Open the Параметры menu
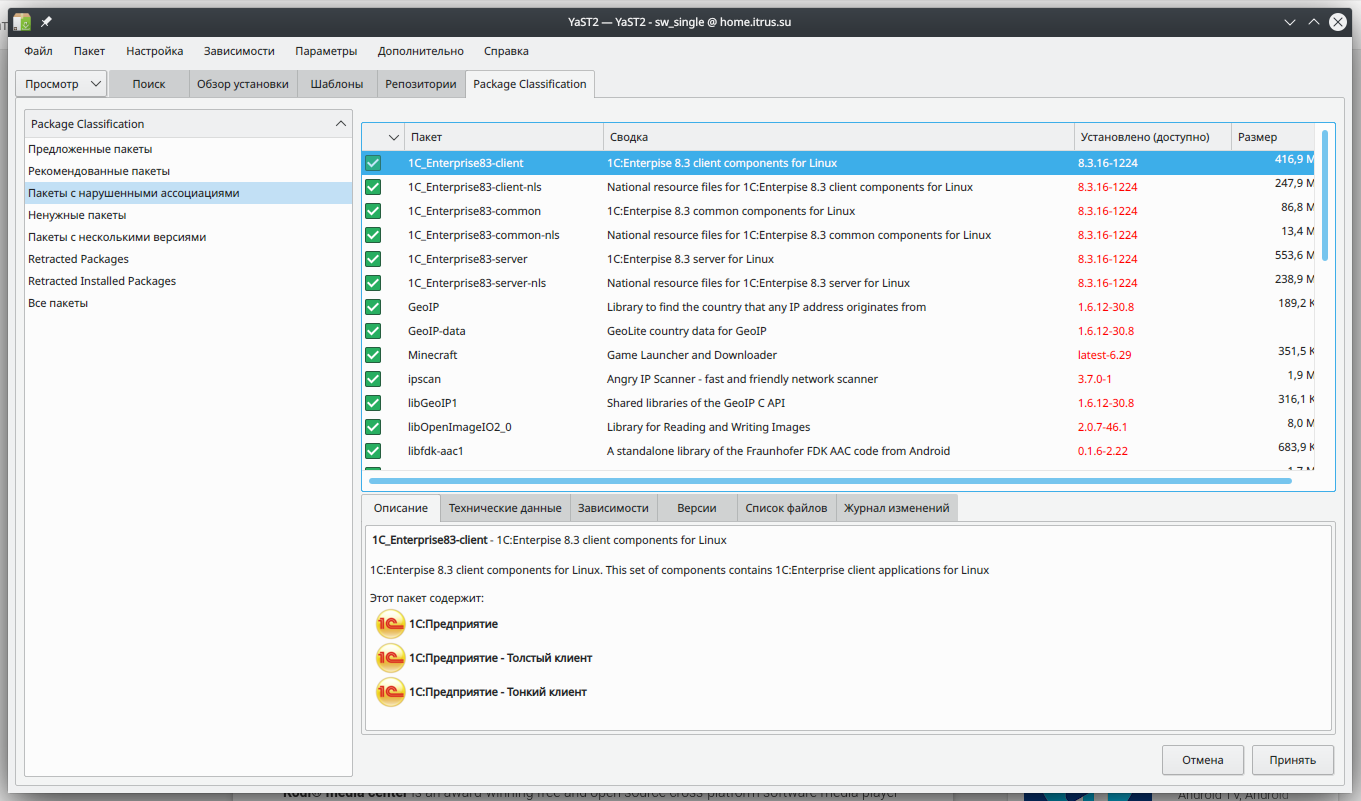The height and width of the screenshot is (801, 1361). click(x=326, y=51)
